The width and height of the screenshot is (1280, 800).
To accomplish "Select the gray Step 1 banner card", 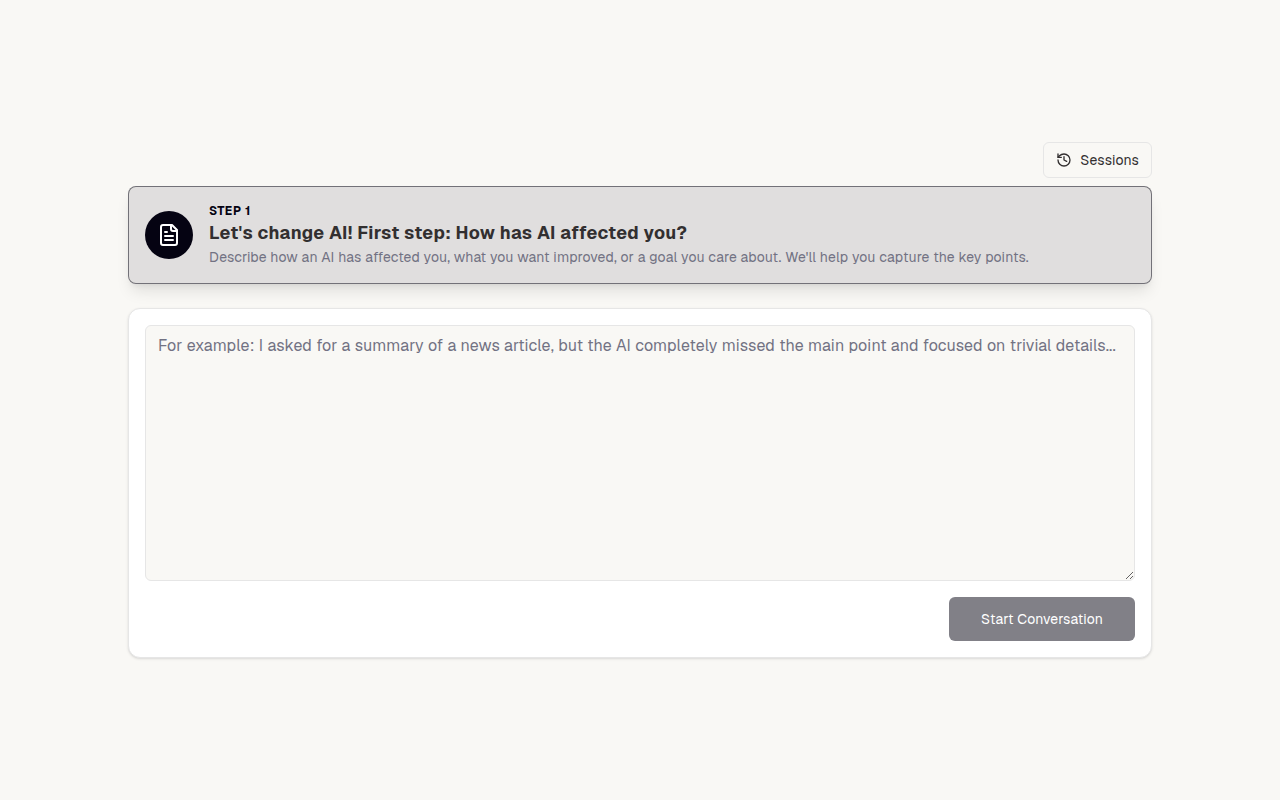I will 640,235.
